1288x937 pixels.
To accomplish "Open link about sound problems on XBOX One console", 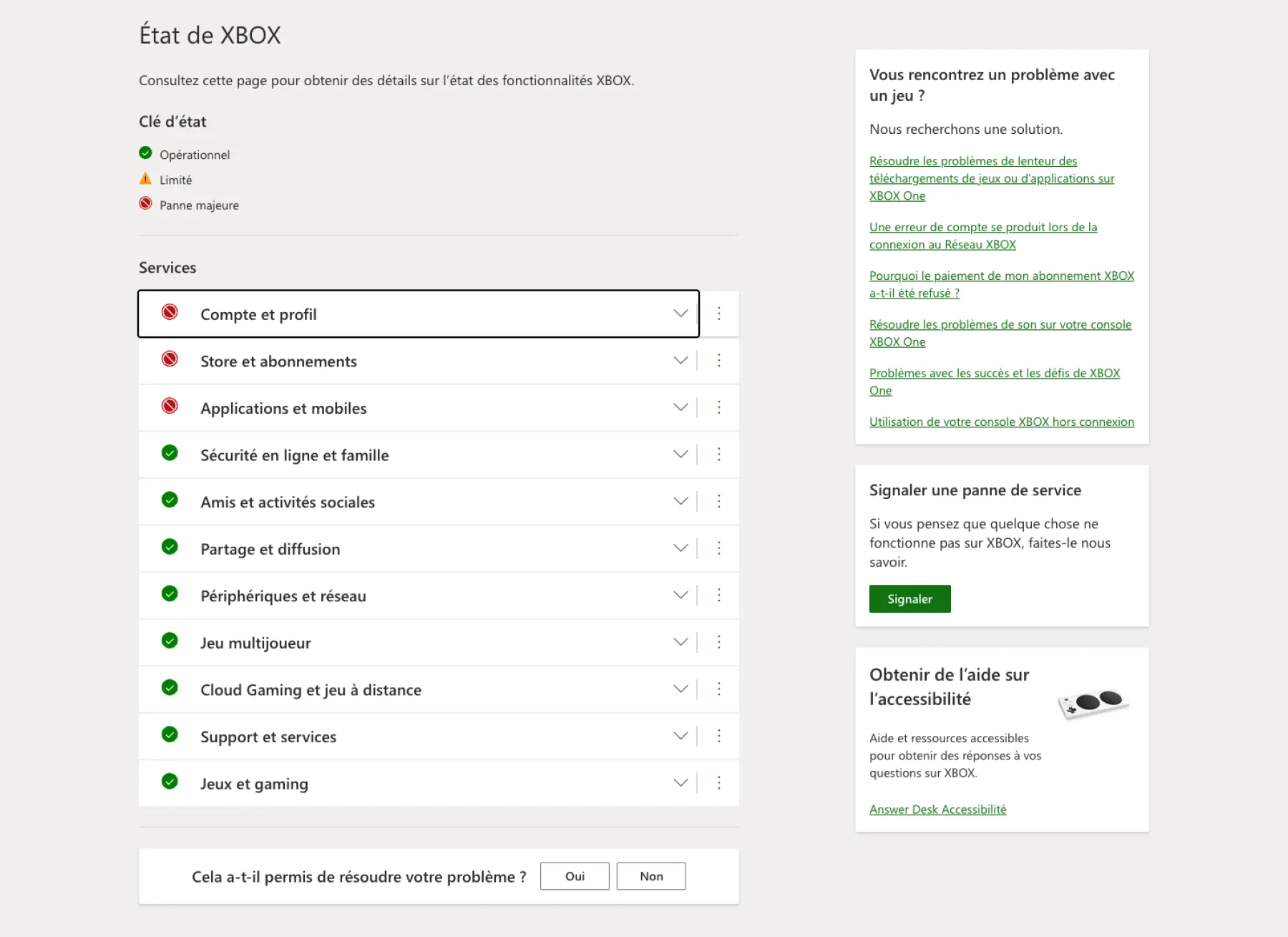I will tap(1000, 333).
